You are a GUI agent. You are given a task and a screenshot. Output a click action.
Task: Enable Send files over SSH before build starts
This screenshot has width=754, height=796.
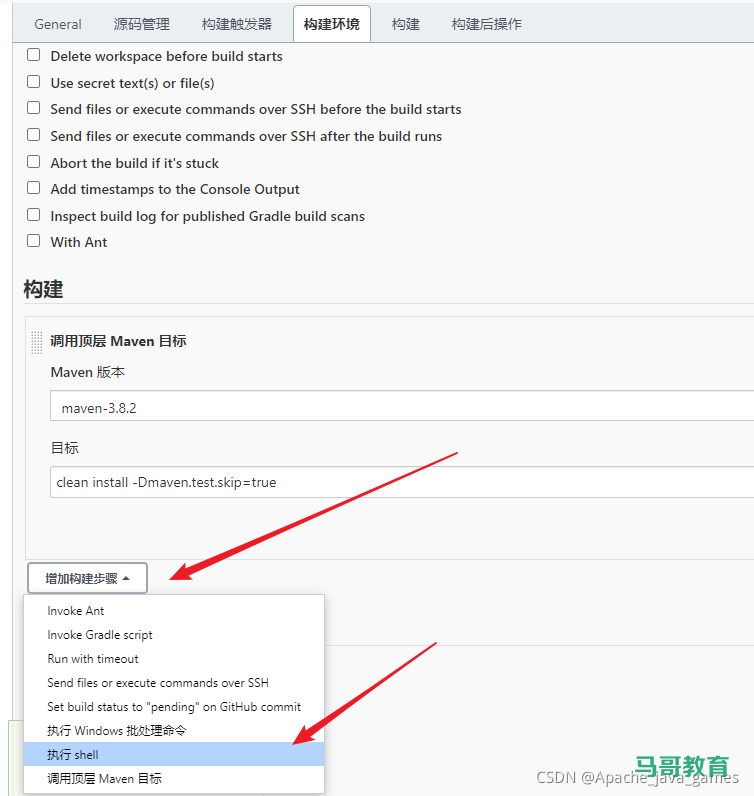pyautogui.click(x=34, y=108)
